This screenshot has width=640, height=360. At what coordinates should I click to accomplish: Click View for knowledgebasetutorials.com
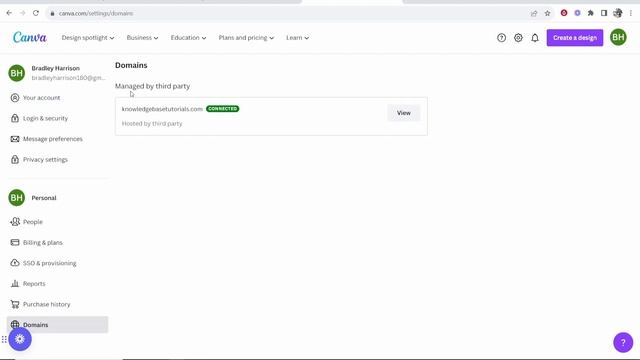(x=404, y=113)
